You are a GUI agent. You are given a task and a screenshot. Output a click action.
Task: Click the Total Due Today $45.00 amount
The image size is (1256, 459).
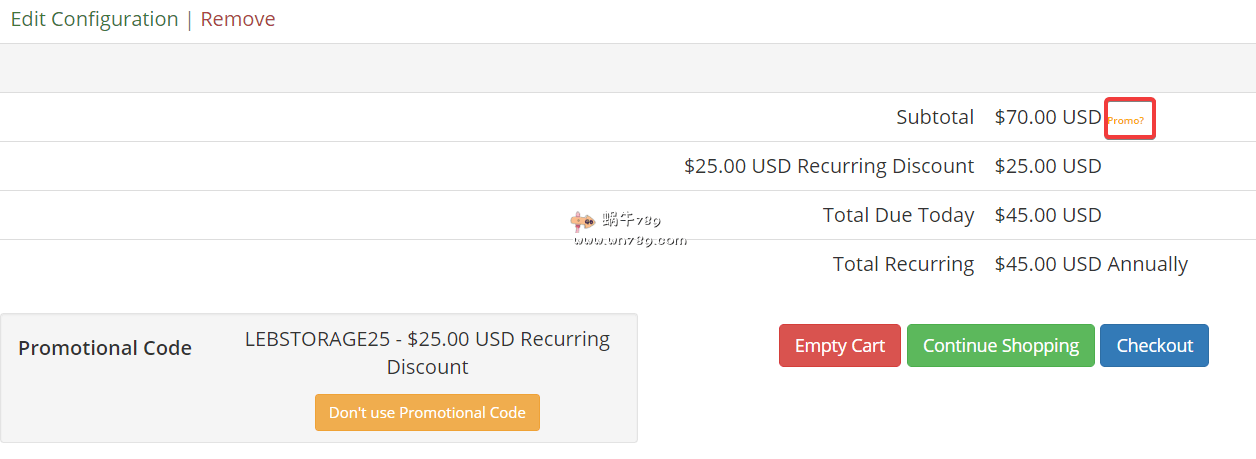[1047, 215]
